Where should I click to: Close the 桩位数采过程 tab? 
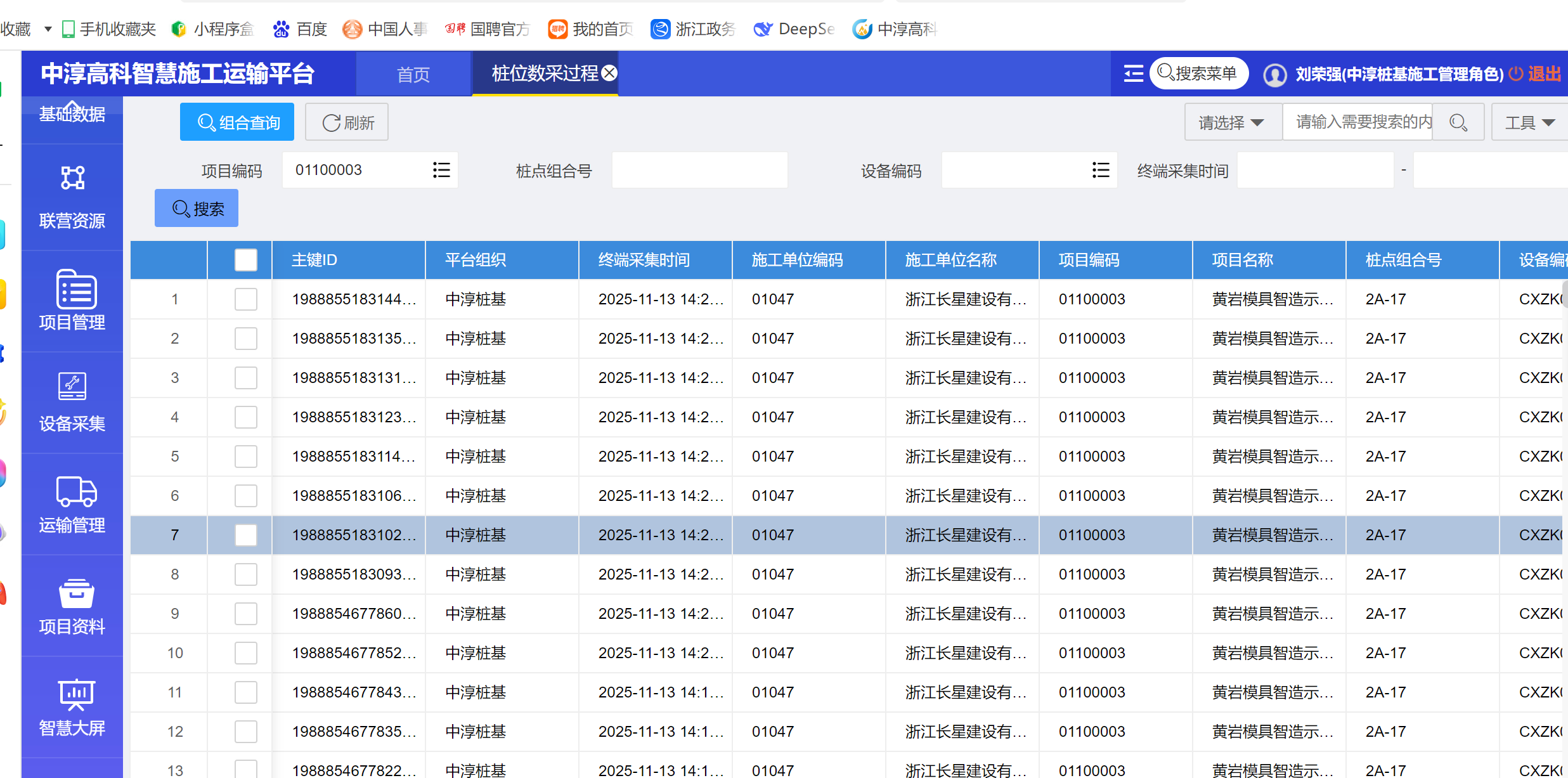[x=609, y=73]
